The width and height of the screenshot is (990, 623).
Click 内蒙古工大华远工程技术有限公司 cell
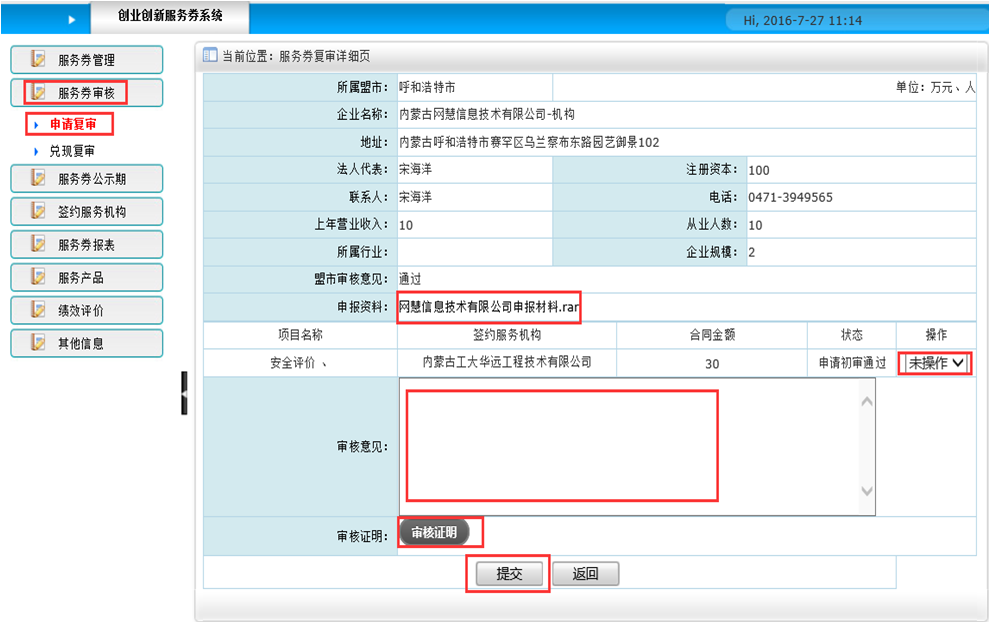[507, 362]
